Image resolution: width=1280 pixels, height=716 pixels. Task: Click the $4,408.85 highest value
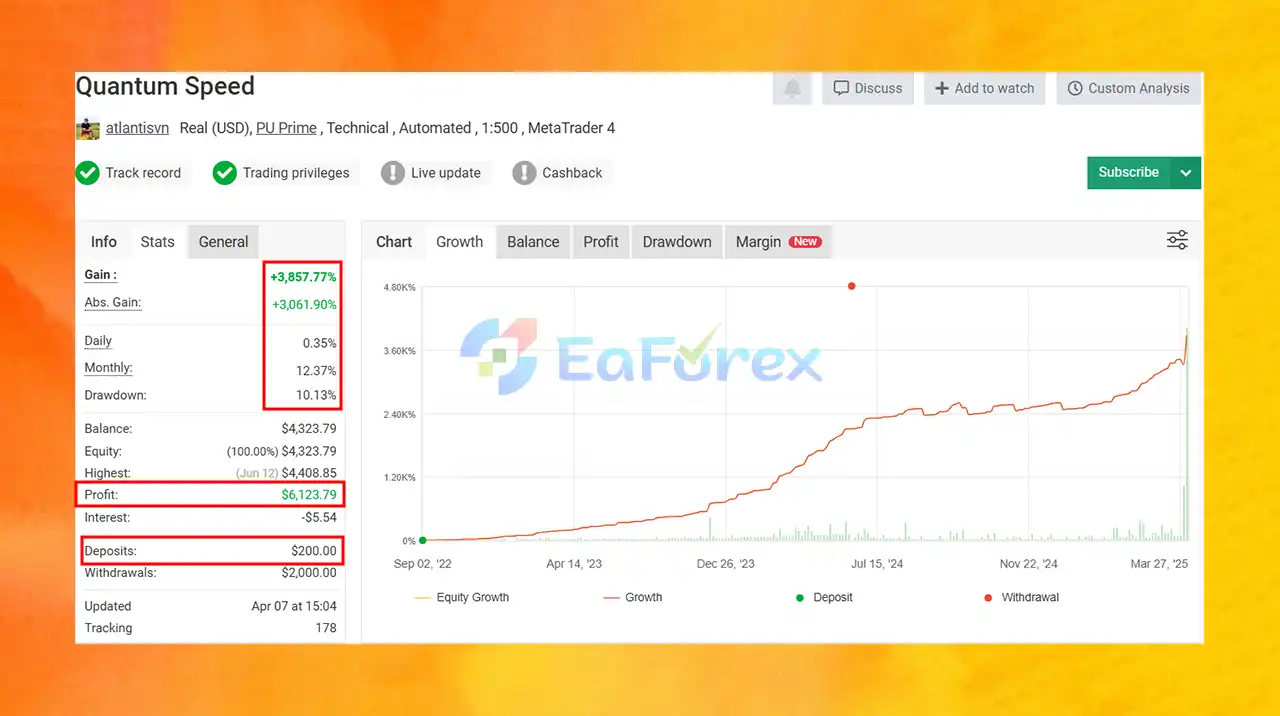click(309, 473)
